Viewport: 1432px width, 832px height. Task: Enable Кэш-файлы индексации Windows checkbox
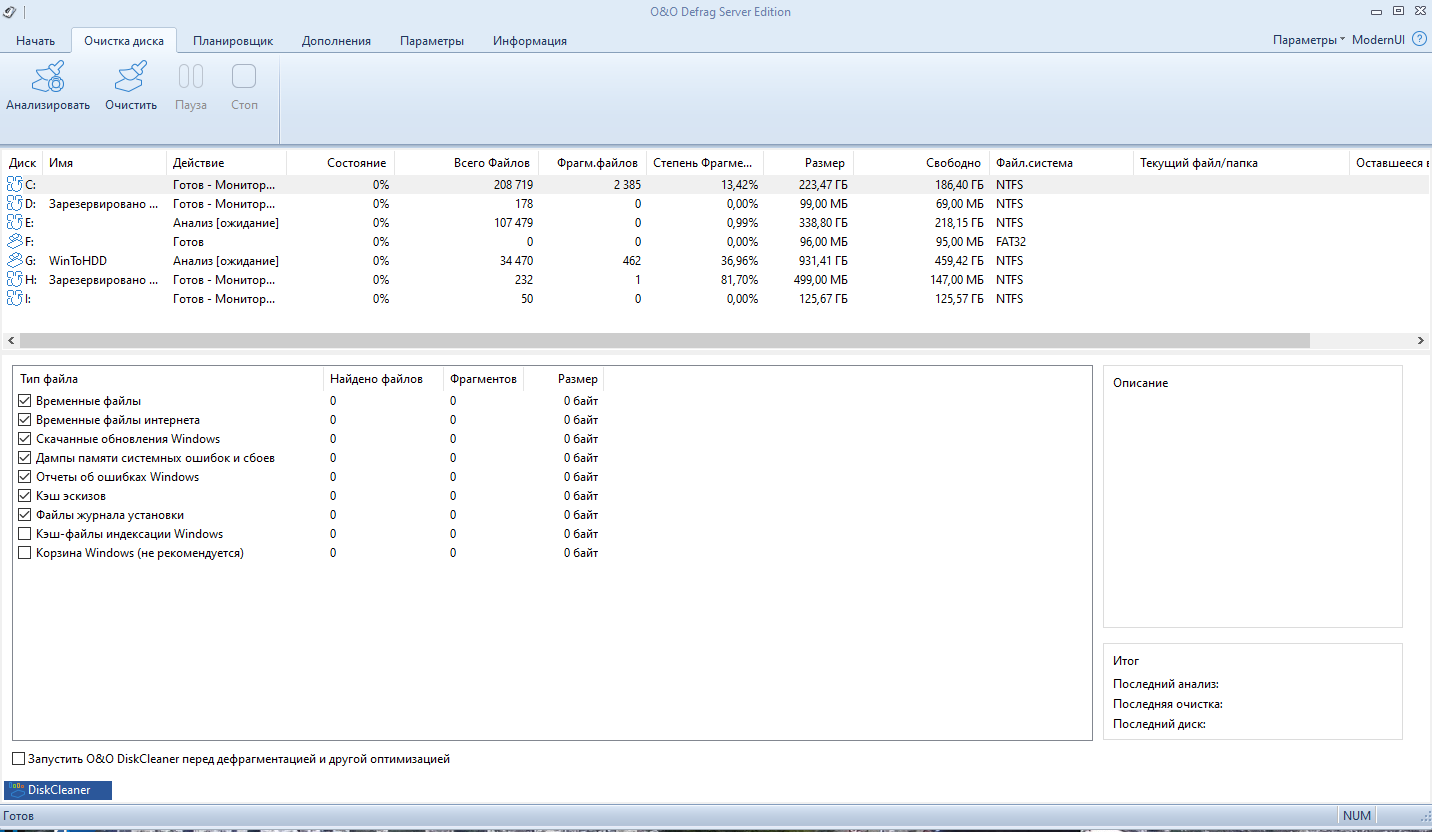point(25,534)
